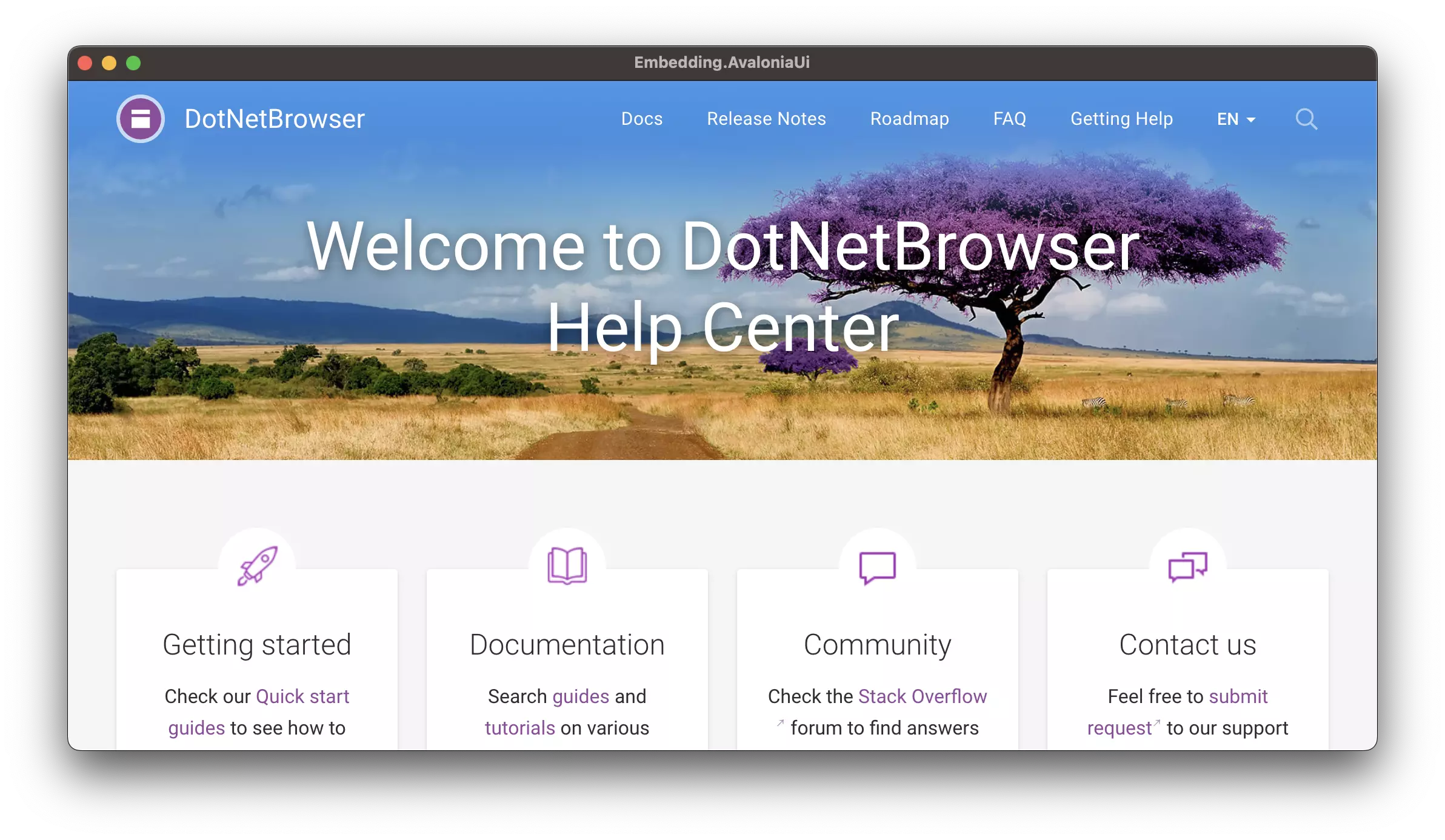The width and height of the screenshot is (1445, 840).
Task: Click the DotNetBrowser logo icon
Action: pos(140,118)
